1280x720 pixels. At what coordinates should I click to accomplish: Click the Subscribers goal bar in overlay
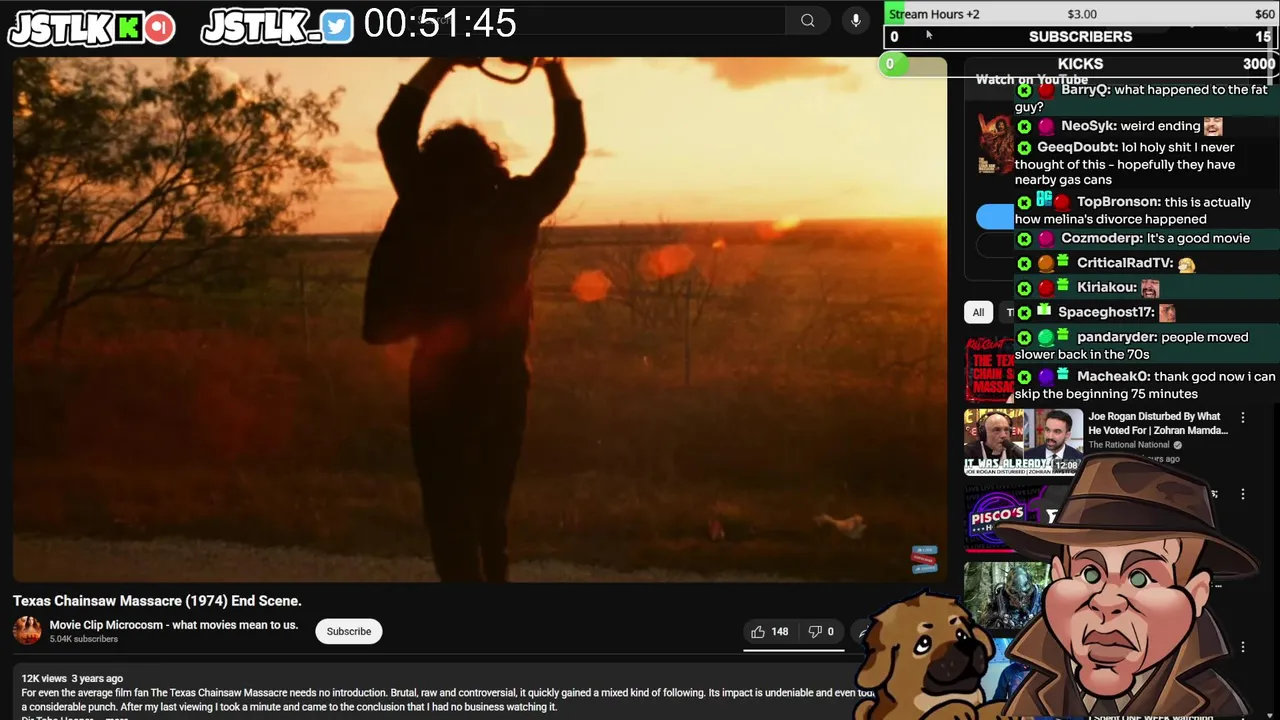pos(1081,37)
